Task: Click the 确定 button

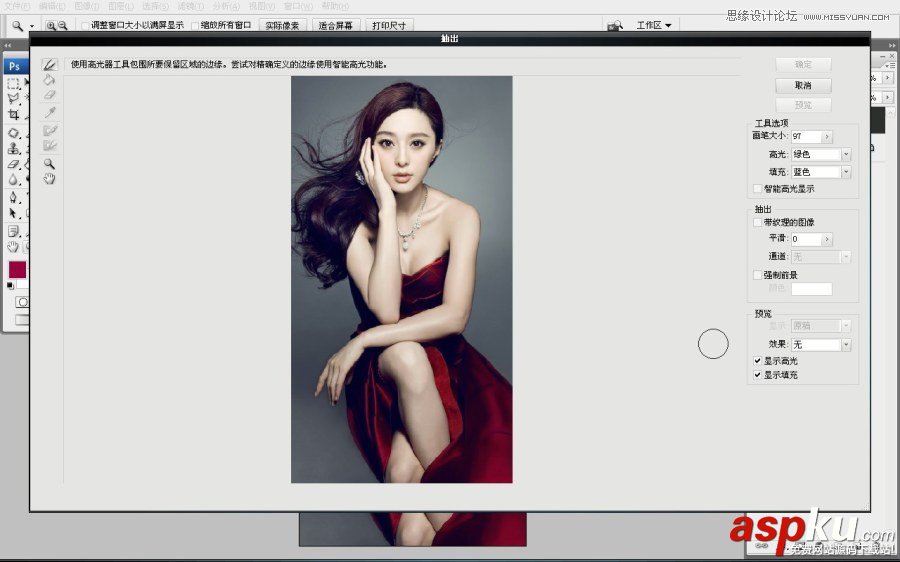Action: point(803,64)
